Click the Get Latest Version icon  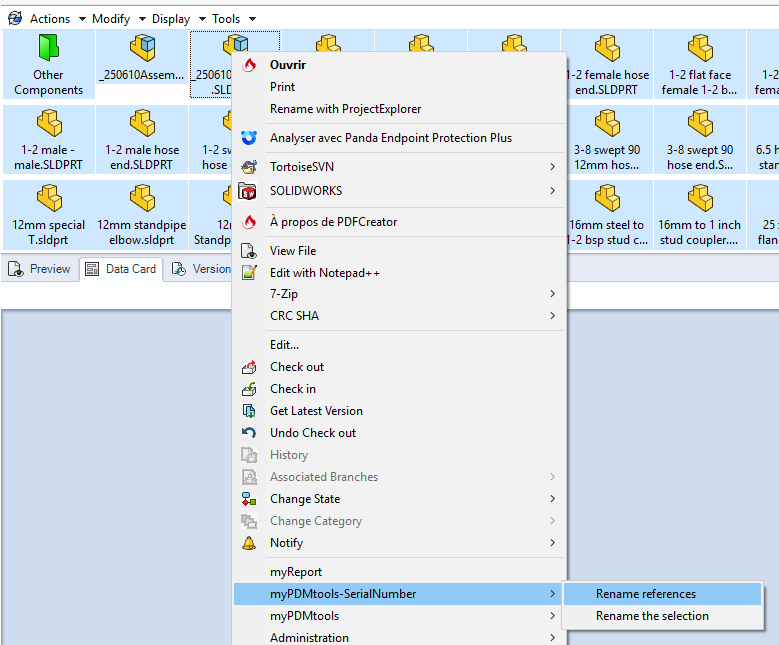tap(249, 411)
